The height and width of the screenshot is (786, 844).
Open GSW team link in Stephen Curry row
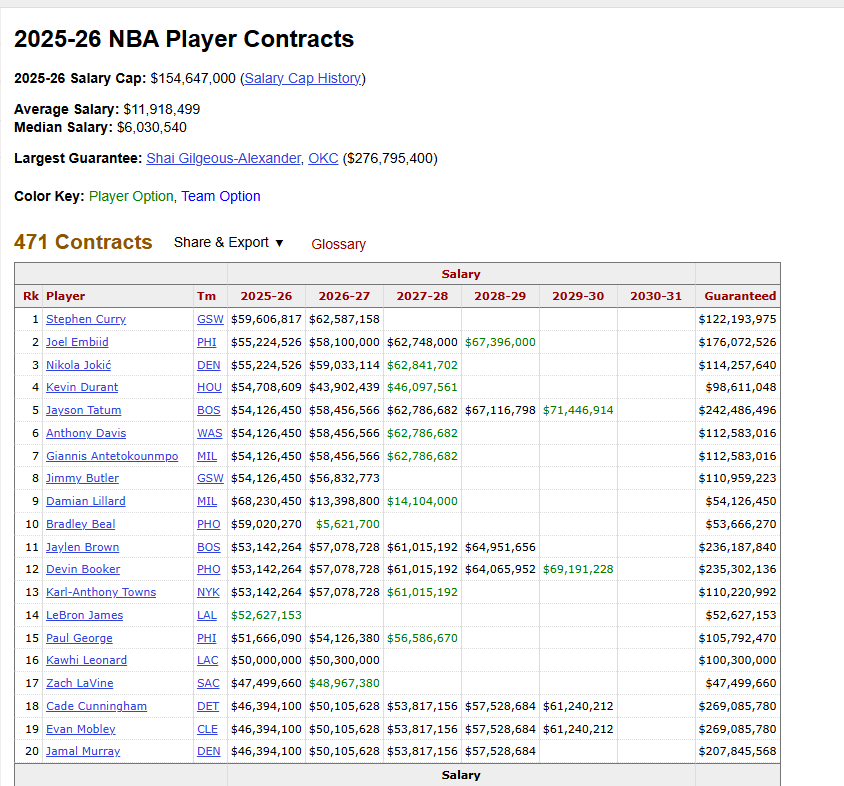[x=210, y=319]
